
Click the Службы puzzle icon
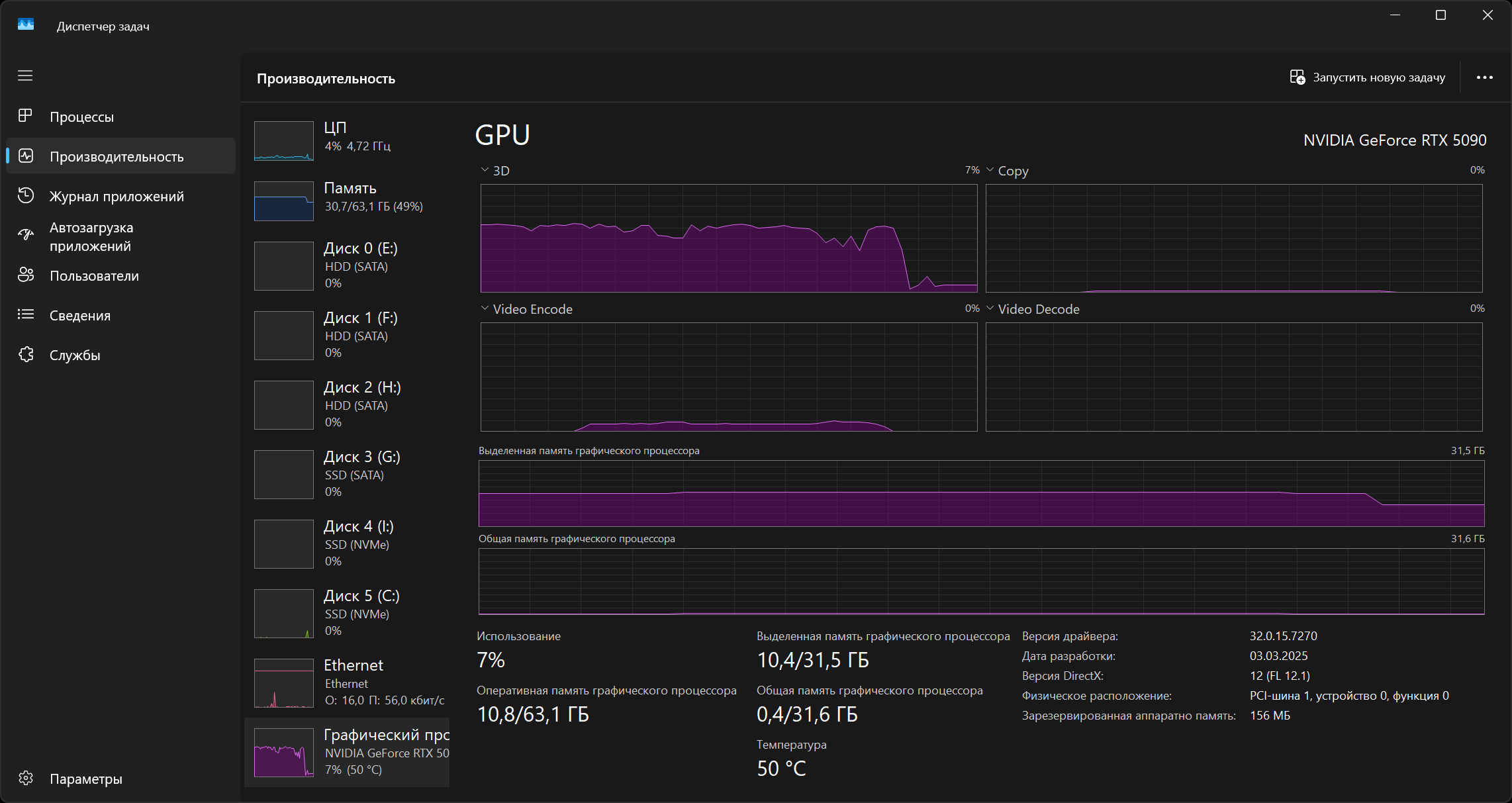point(25,355)
